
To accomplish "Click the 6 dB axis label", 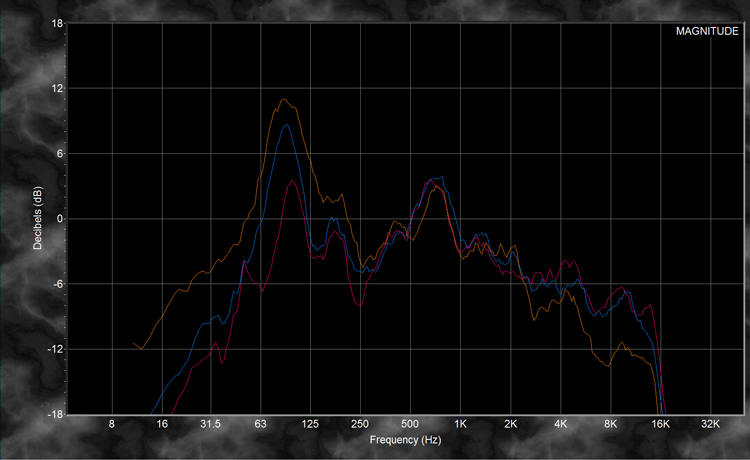I will [60, 153].
